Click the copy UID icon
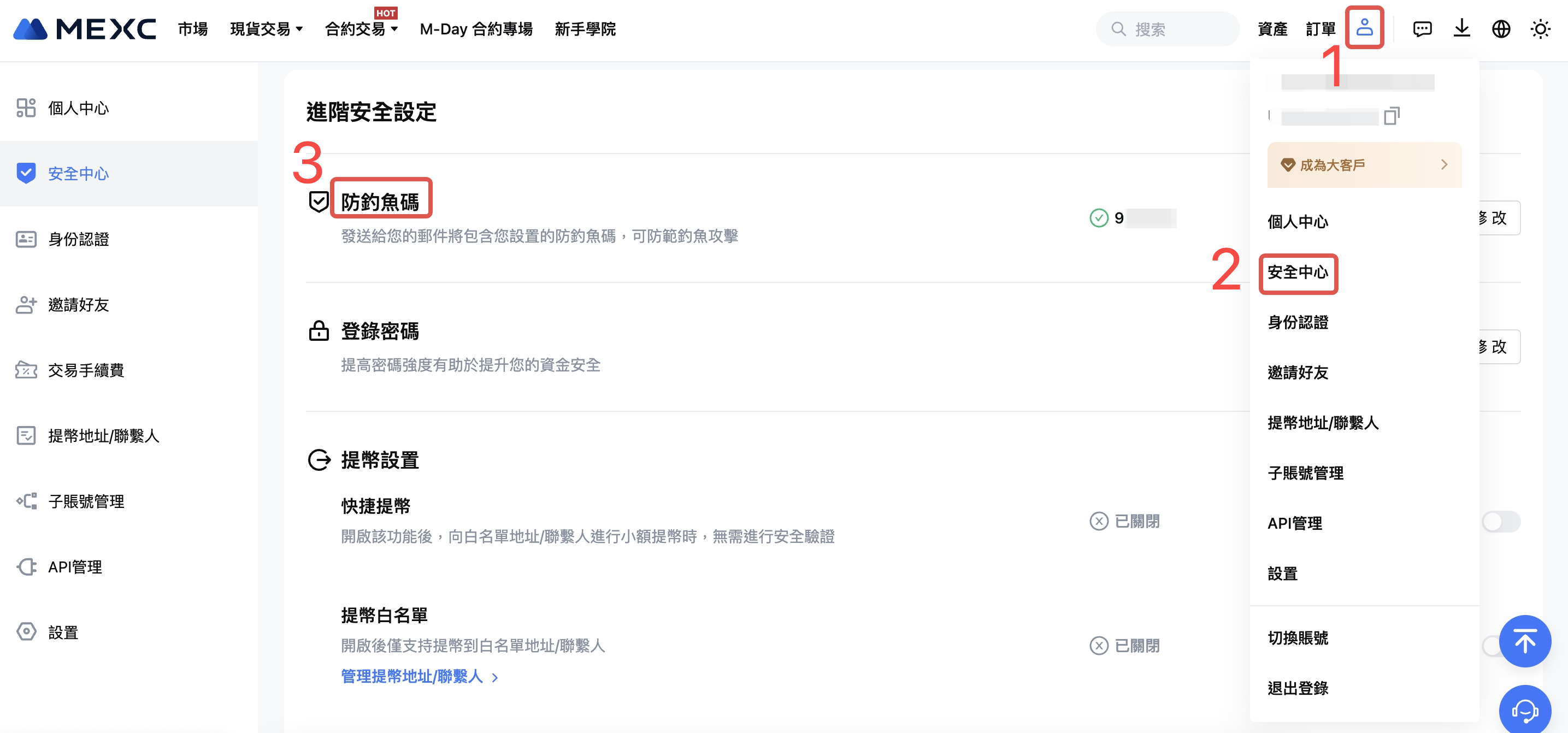Screen dimensions: 1568x733 pos(1392,116)
